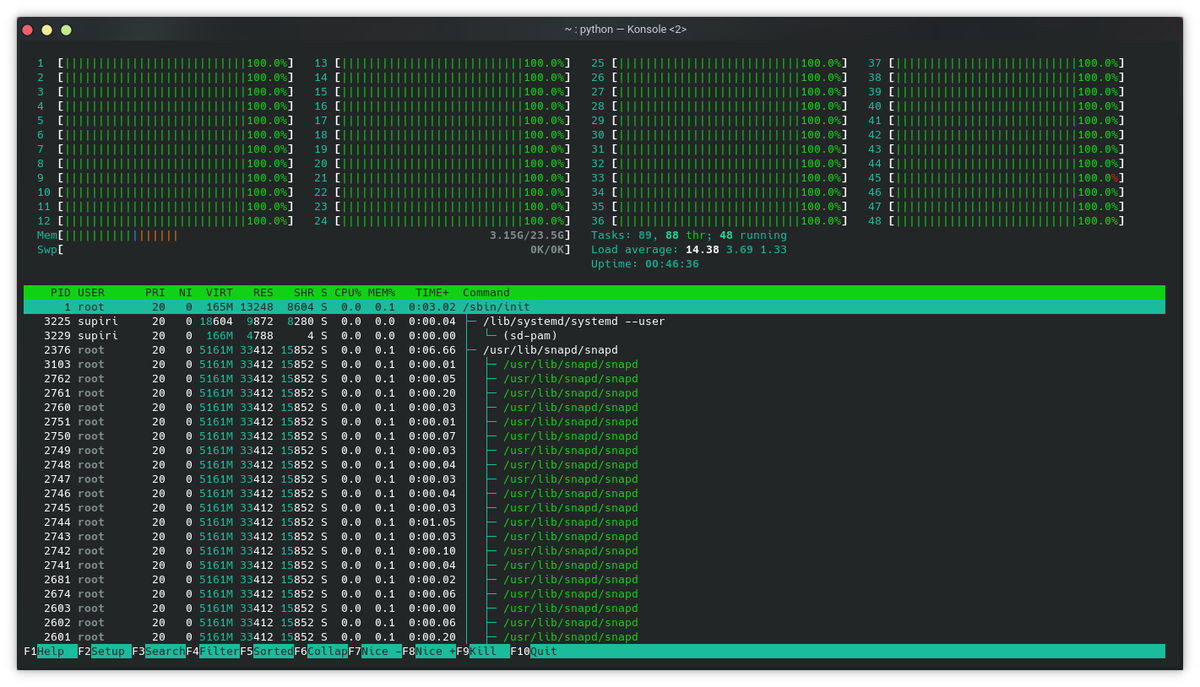Click the CPU 45 usage meter
This screenshot has width=1200, height=687.
[996, 178]
